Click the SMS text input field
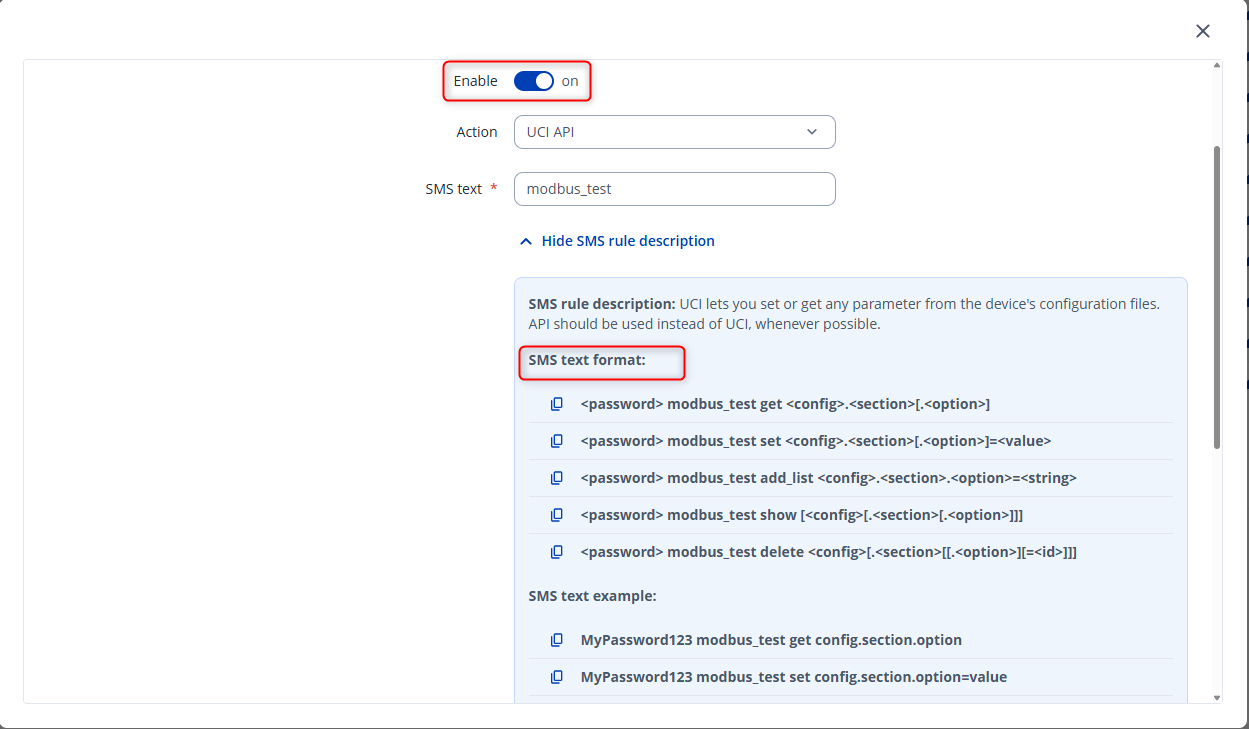This screenshot has width=1249, height=729. (x=674, y=189)
